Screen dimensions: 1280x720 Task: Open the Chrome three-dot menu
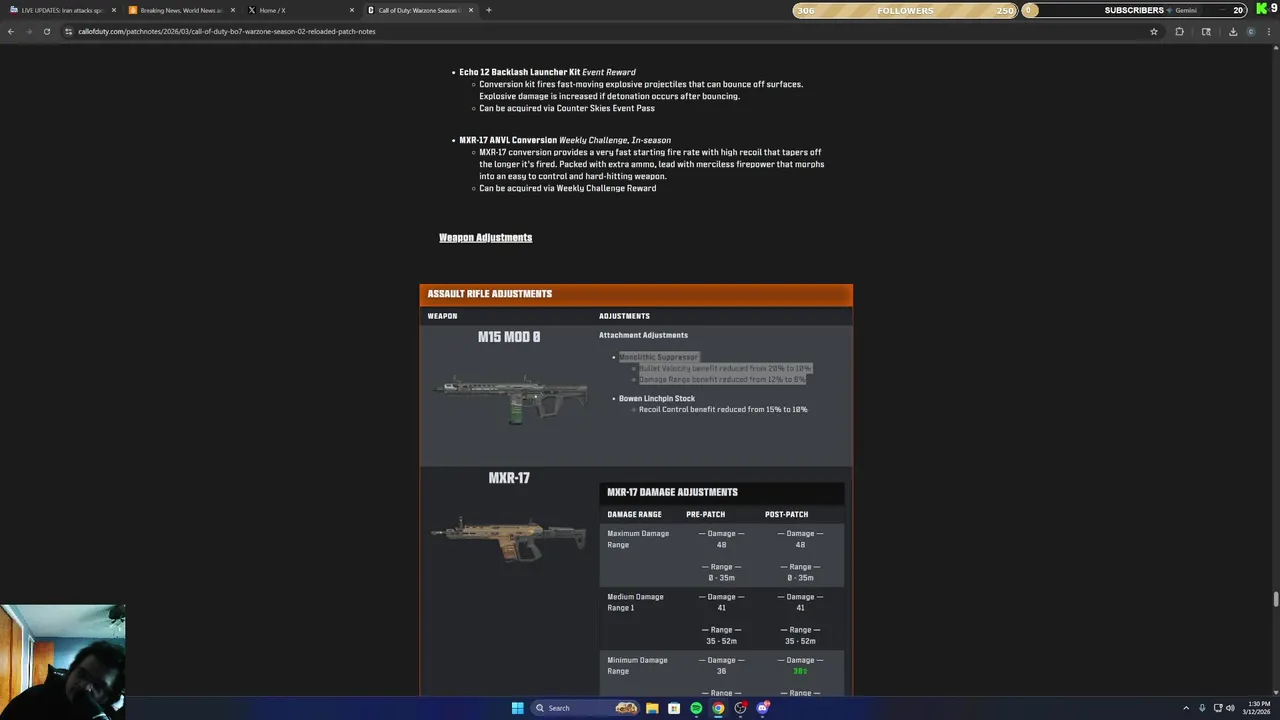coord(1270,31)
